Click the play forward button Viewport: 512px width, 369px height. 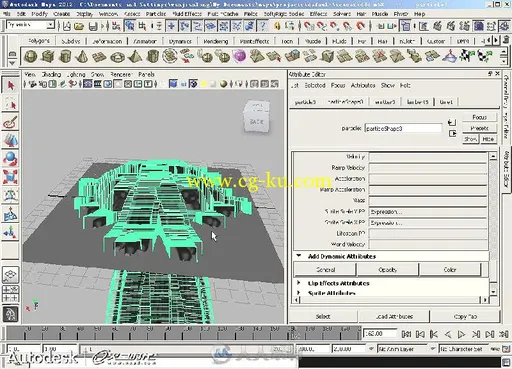(461, 334)
